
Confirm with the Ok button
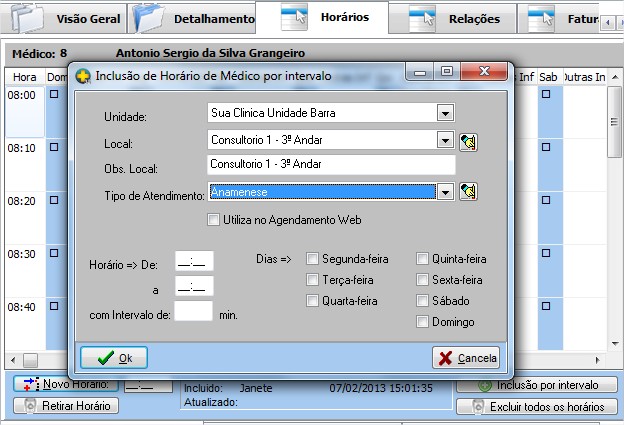click(114, 358)
